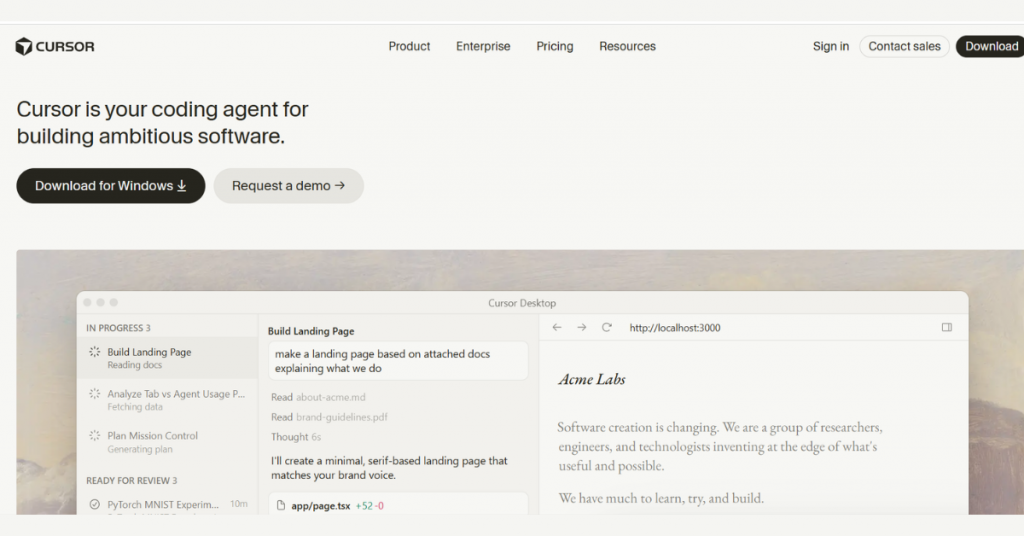Click Request a demo button
Viewport: 1024px width, 536px height.
click(x=288, y=186)
